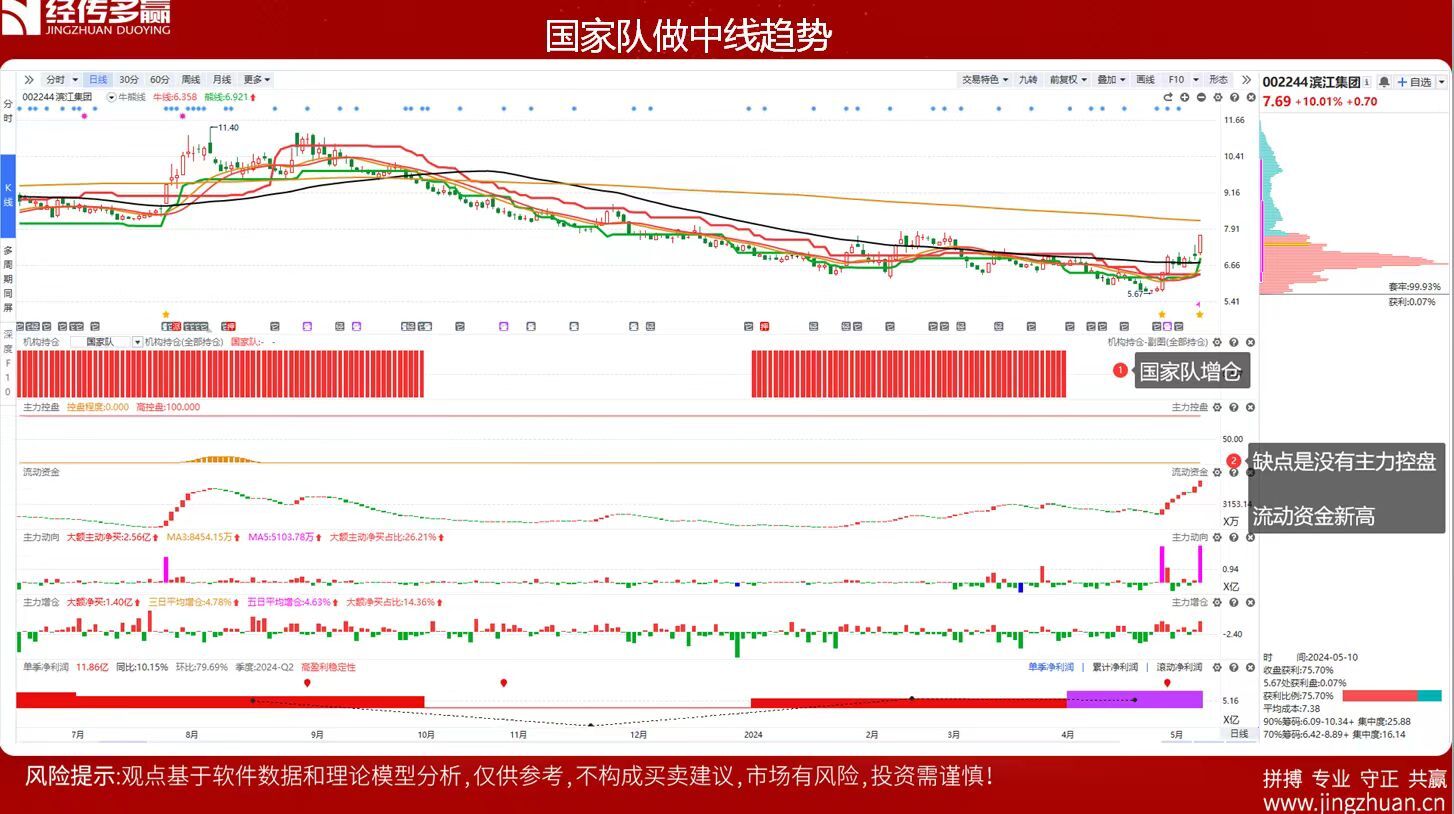Select the 60分 period tab
Screen dimensions: 1454x814
click(x=160, y=79)
